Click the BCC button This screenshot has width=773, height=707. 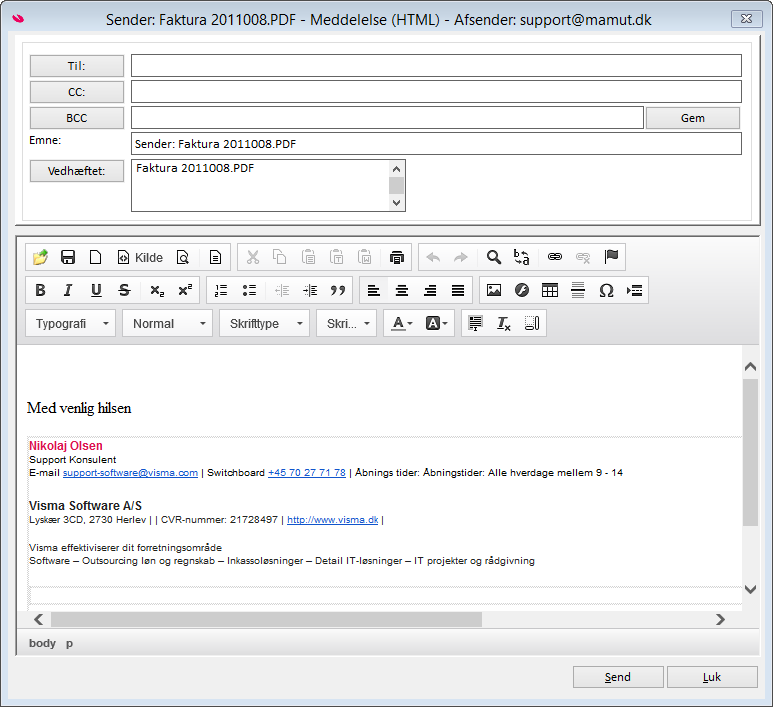tap(76, 118)
